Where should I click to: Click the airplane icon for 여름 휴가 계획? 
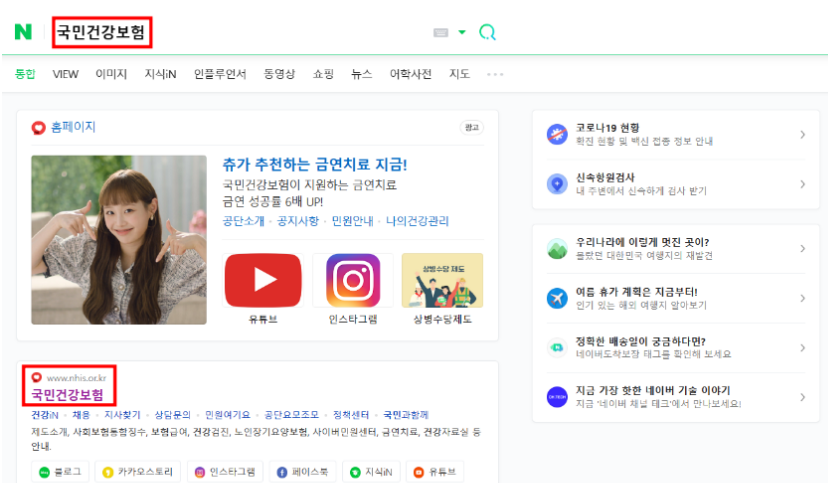557,298
